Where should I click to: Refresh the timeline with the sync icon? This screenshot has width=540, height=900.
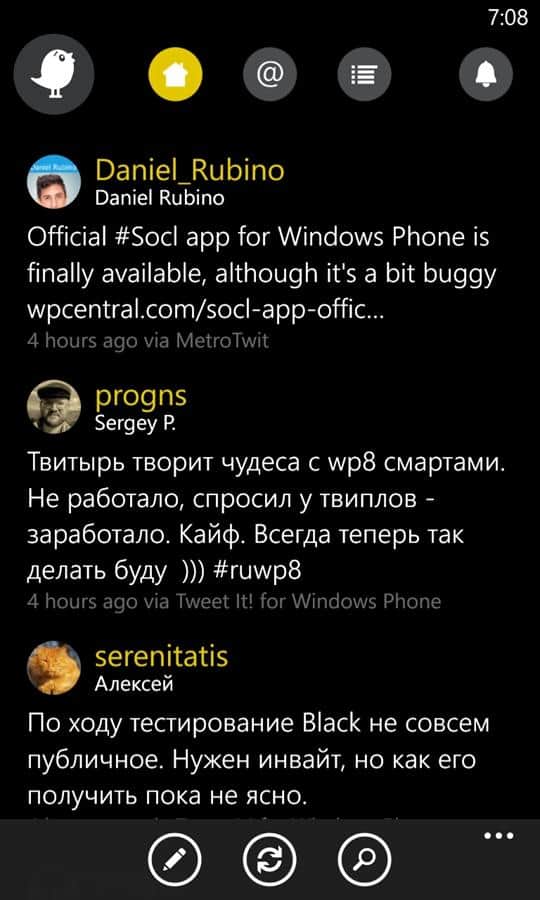[270, 858]
